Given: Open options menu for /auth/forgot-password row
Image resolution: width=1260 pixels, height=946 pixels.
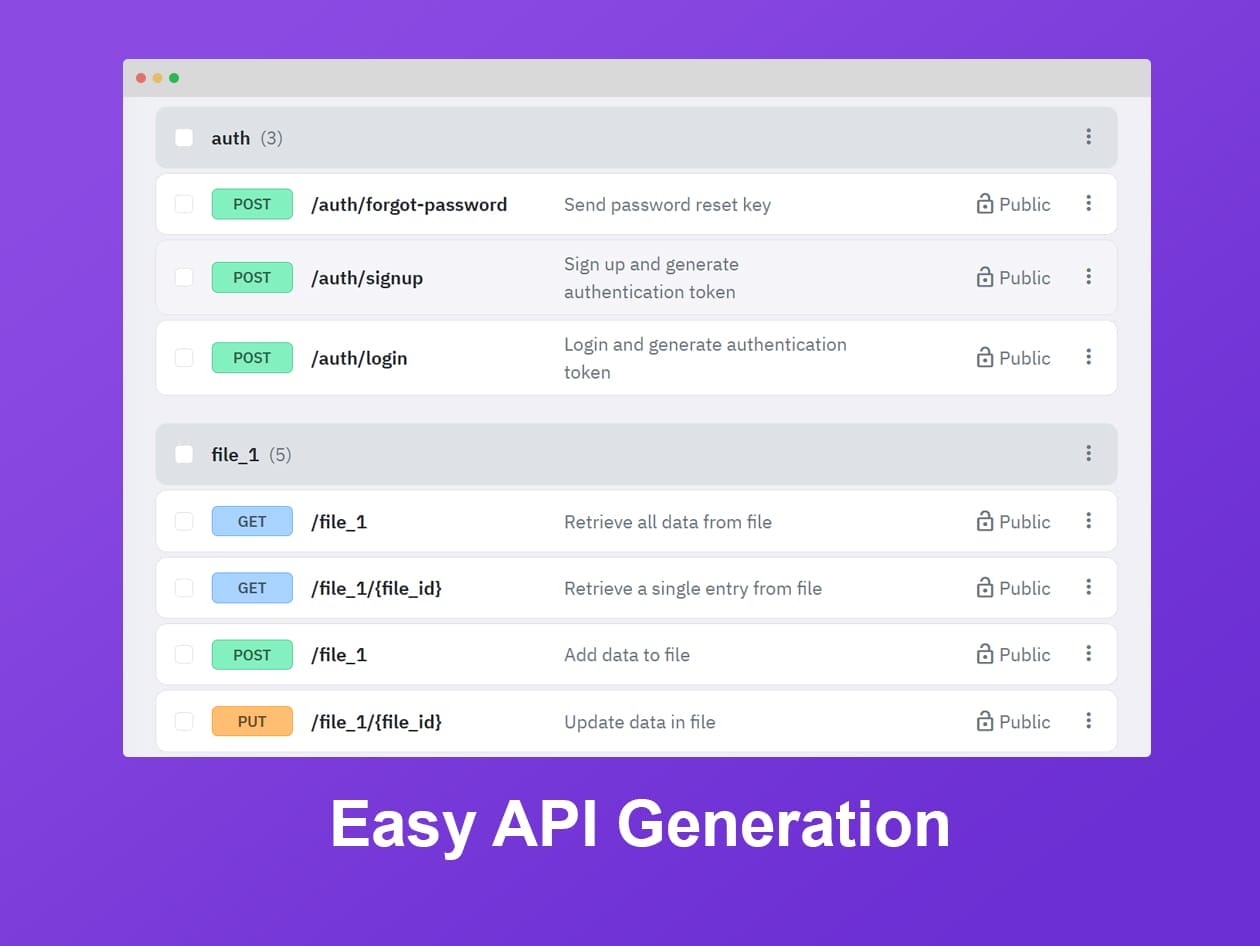Looking at the screenshot, I should (x=1088, y=204).
